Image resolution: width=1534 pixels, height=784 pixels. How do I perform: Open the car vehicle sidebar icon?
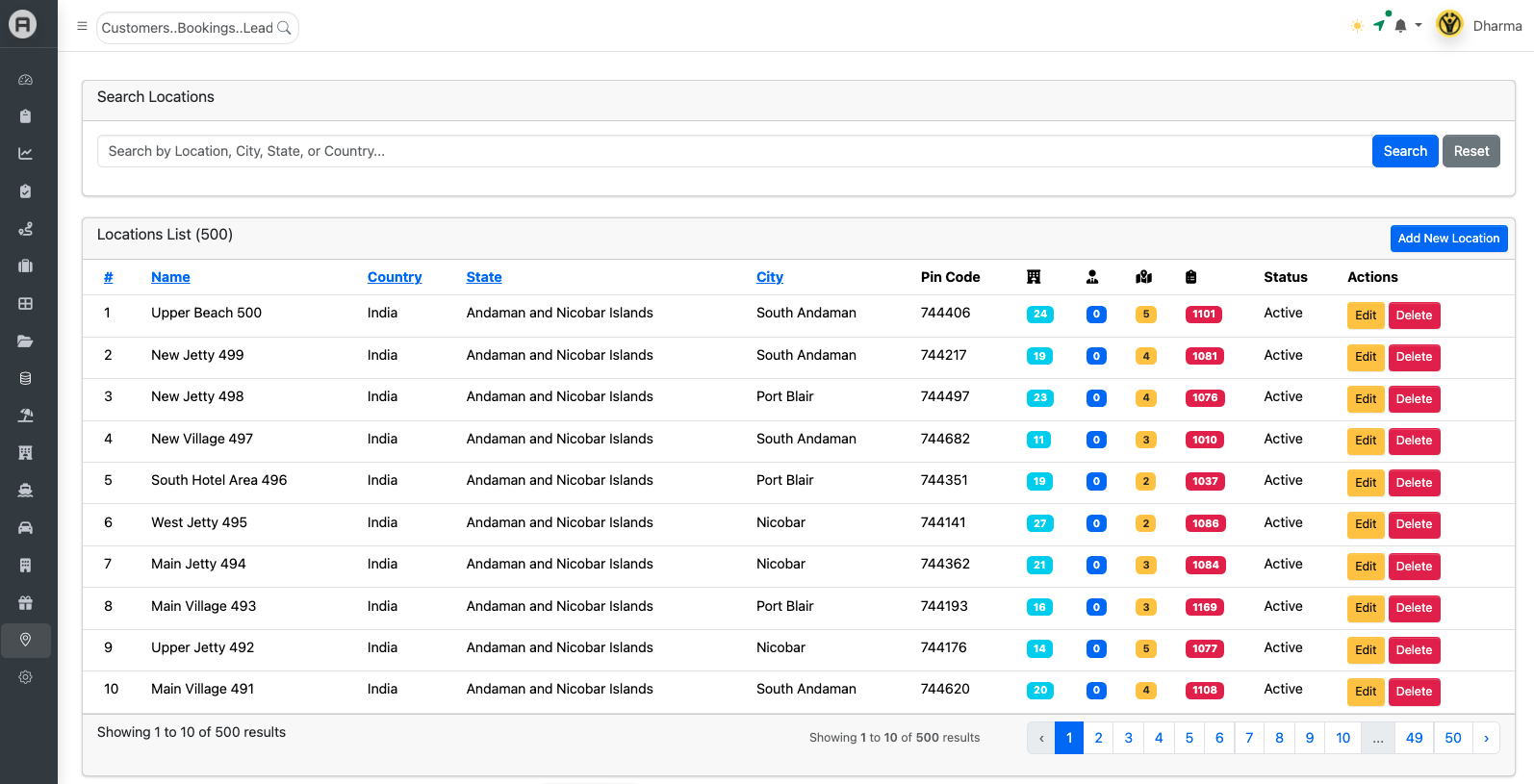click(26, 528)
